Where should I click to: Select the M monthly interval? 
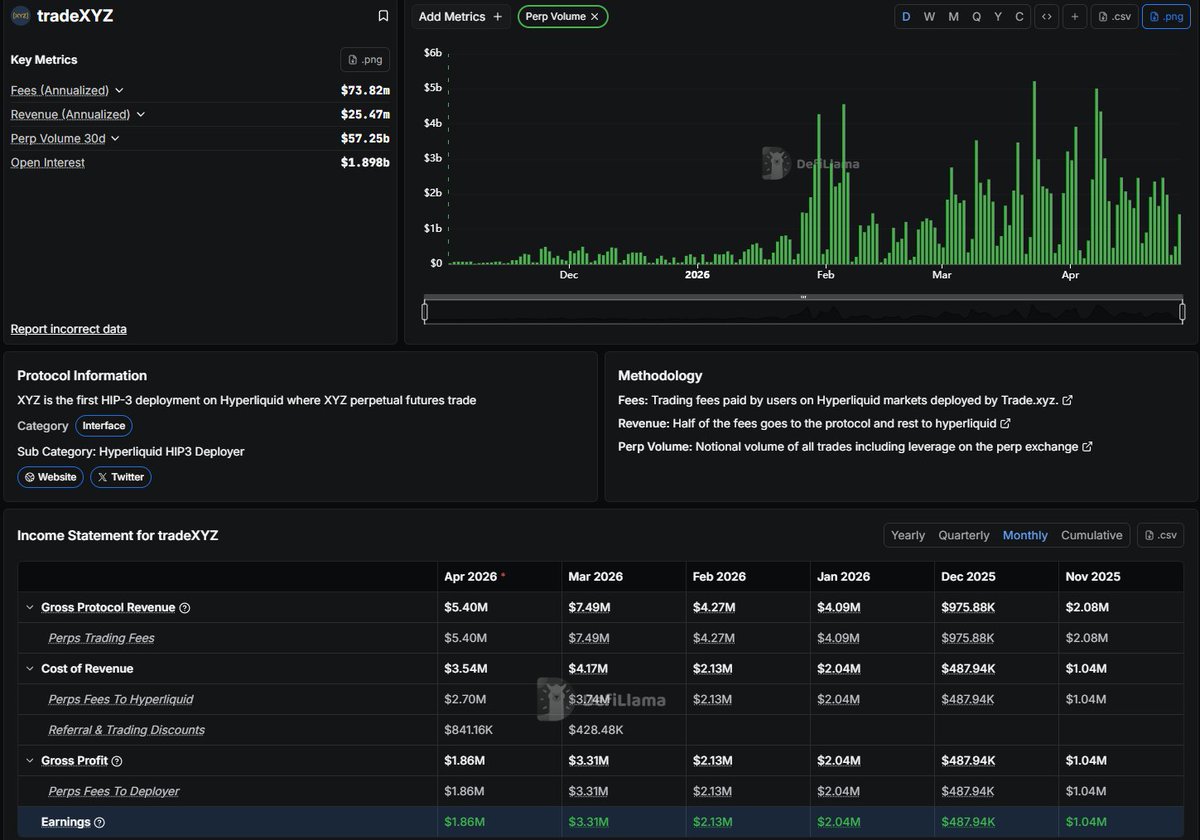953,16
